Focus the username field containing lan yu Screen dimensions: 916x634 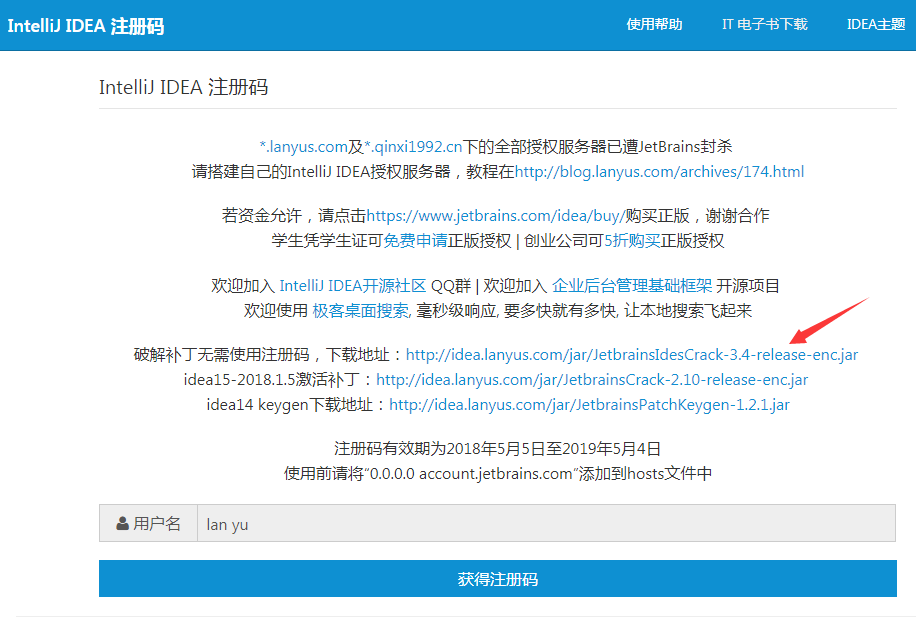click(546, 524)
